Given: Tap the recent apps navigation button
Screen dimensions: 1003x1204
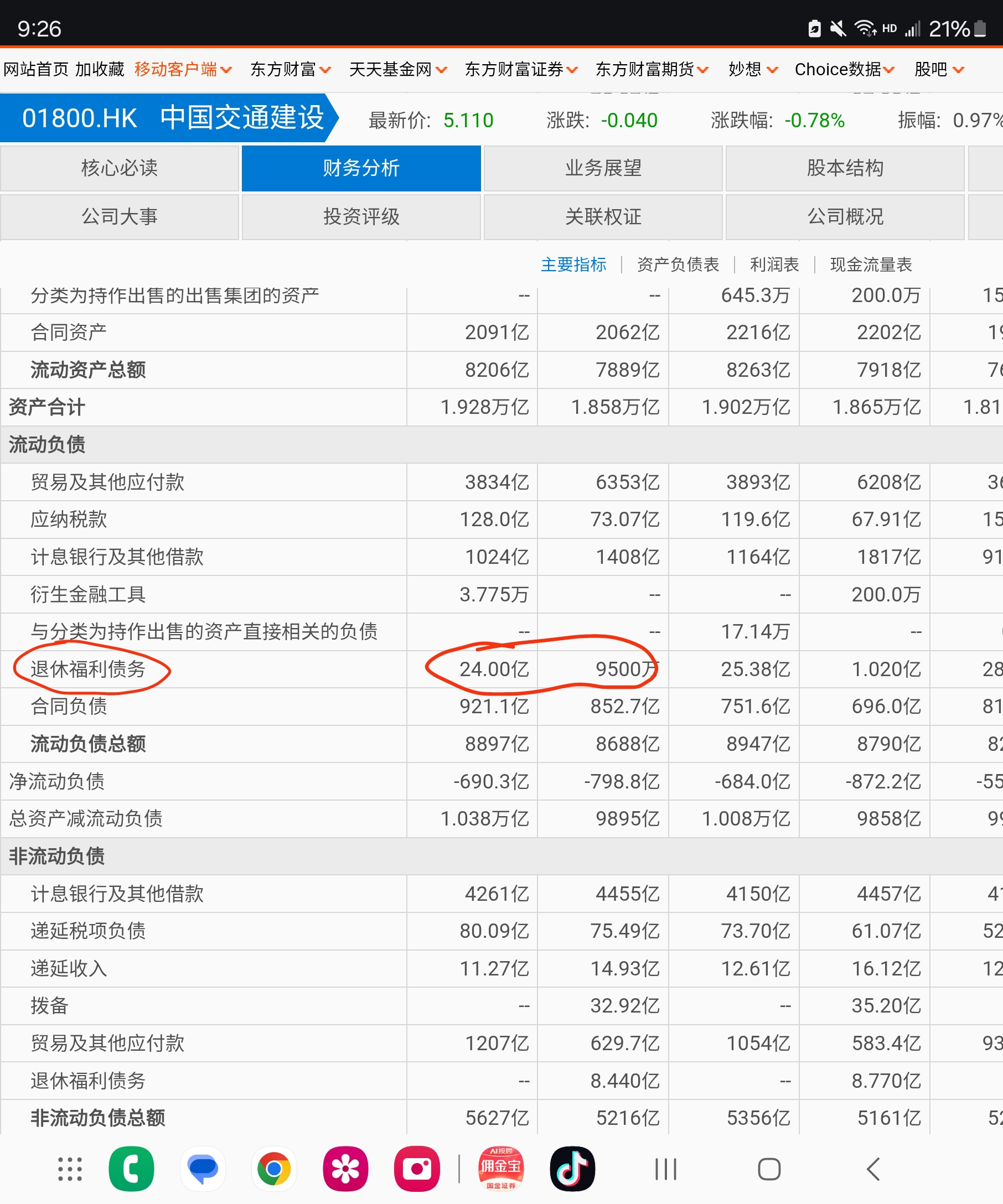Looking at the screenshot, I should click(666, 1169).
